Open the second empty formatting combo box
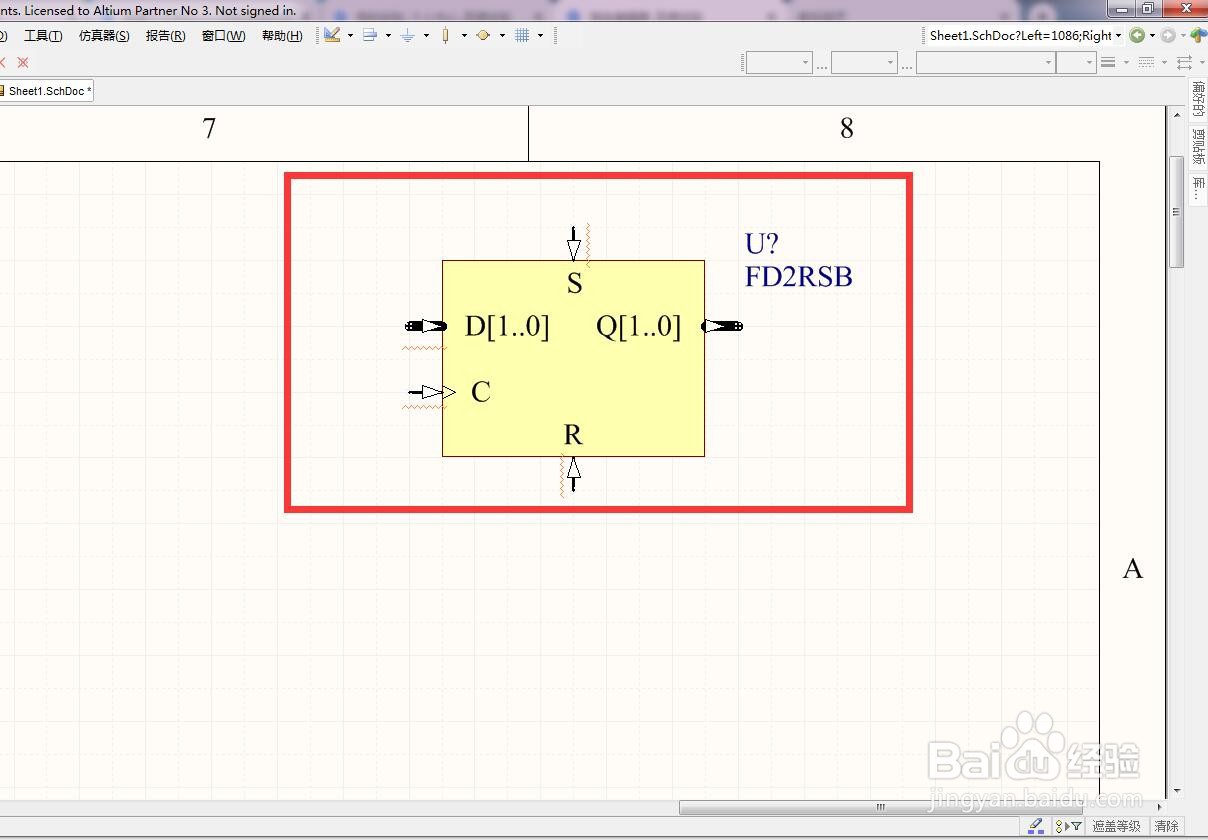The width and height of the screenshot is (1208, 840). 864,63
